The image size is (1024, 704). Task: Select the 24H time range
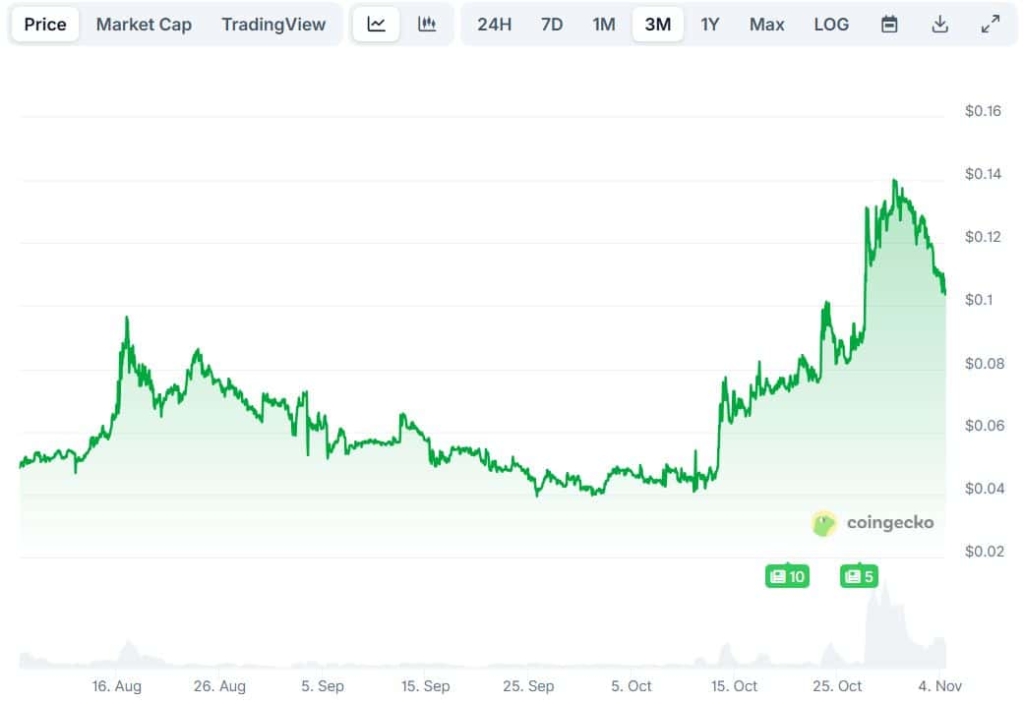495,25
